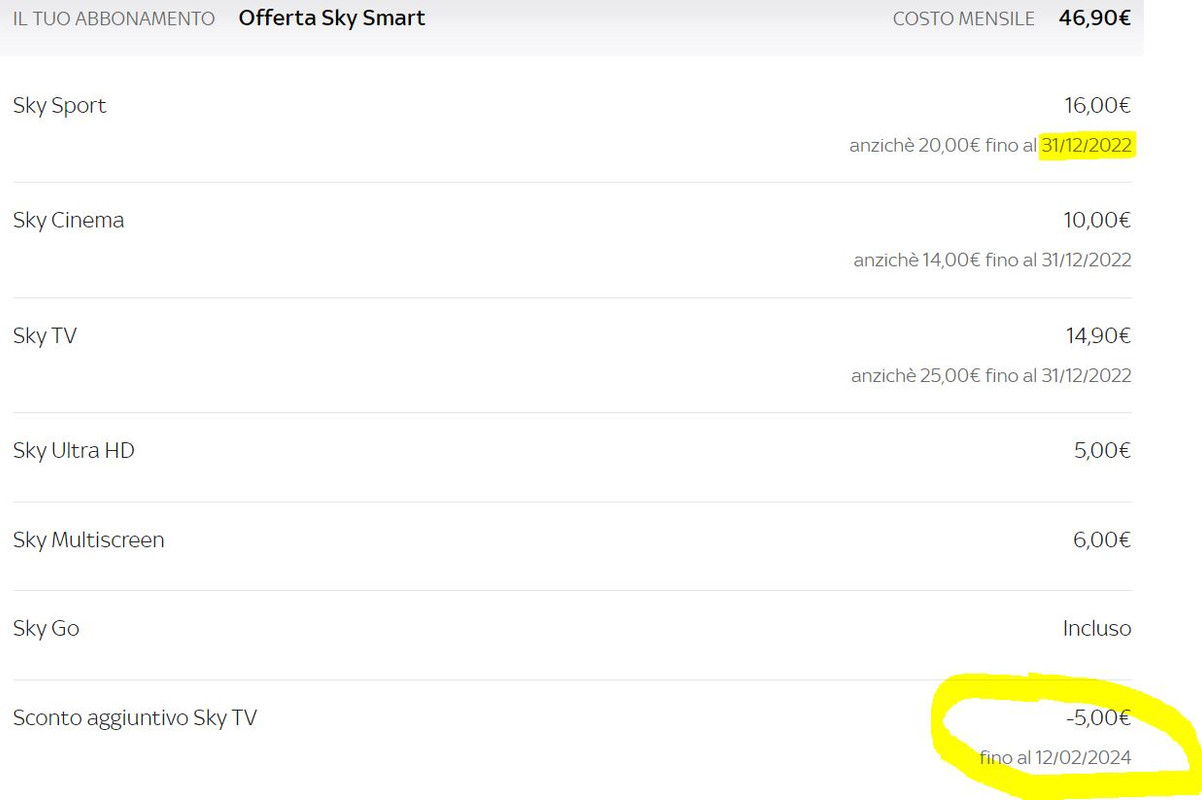Select the -5,00€ discount amount

click(1098, 717)
